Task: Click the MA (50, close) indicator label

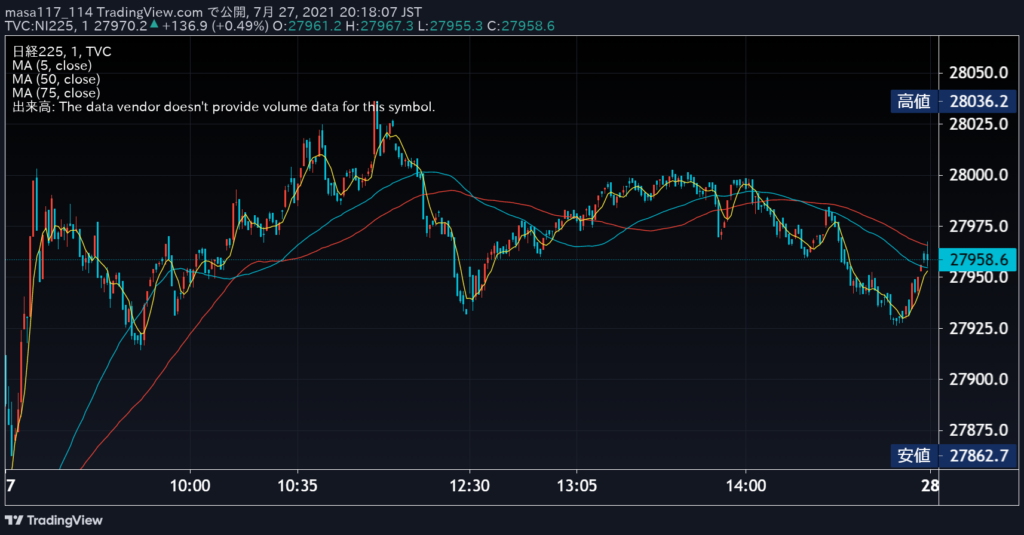Action: tap(56, 79)
